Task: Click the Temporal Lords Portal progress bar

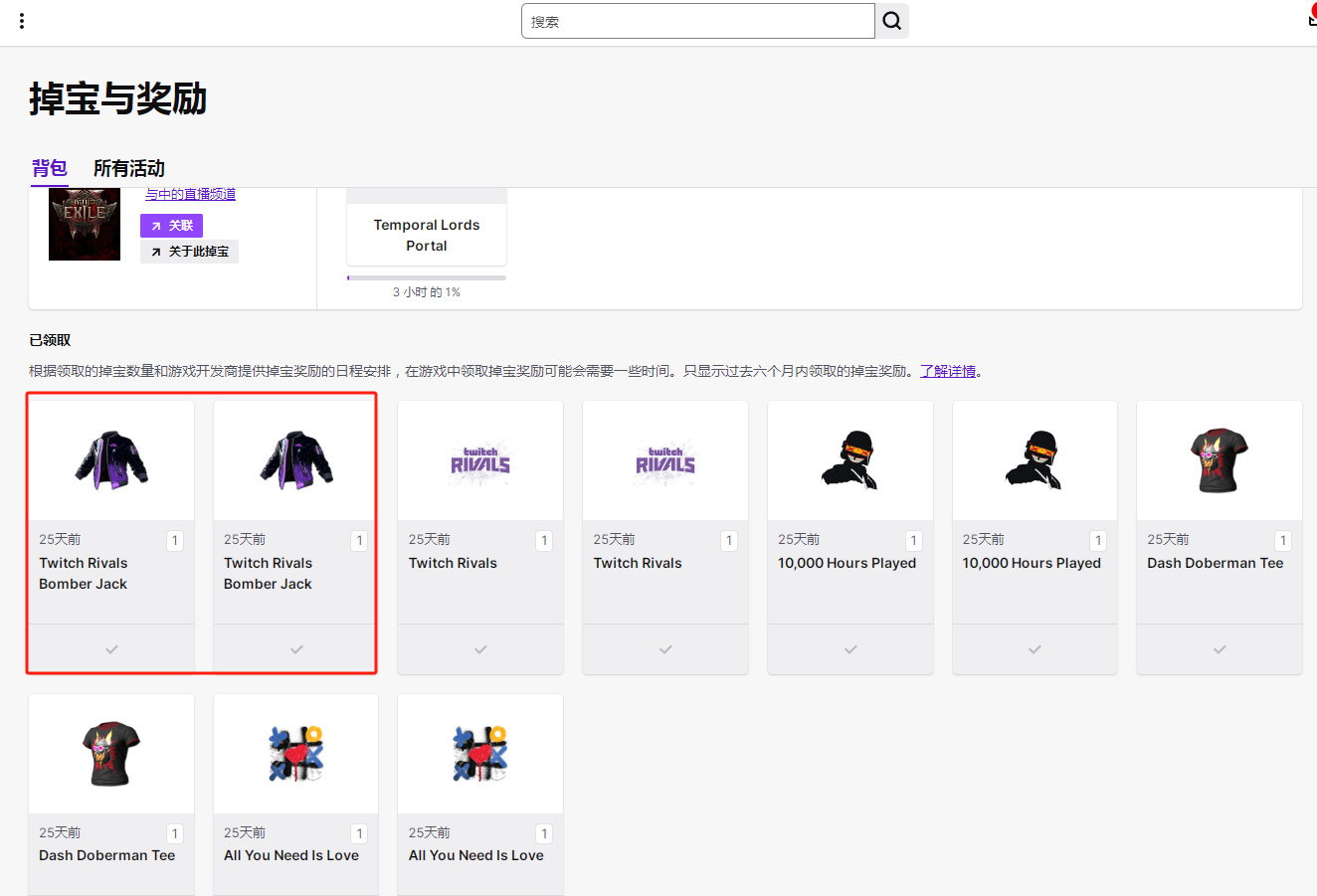Action: point(427,277)
